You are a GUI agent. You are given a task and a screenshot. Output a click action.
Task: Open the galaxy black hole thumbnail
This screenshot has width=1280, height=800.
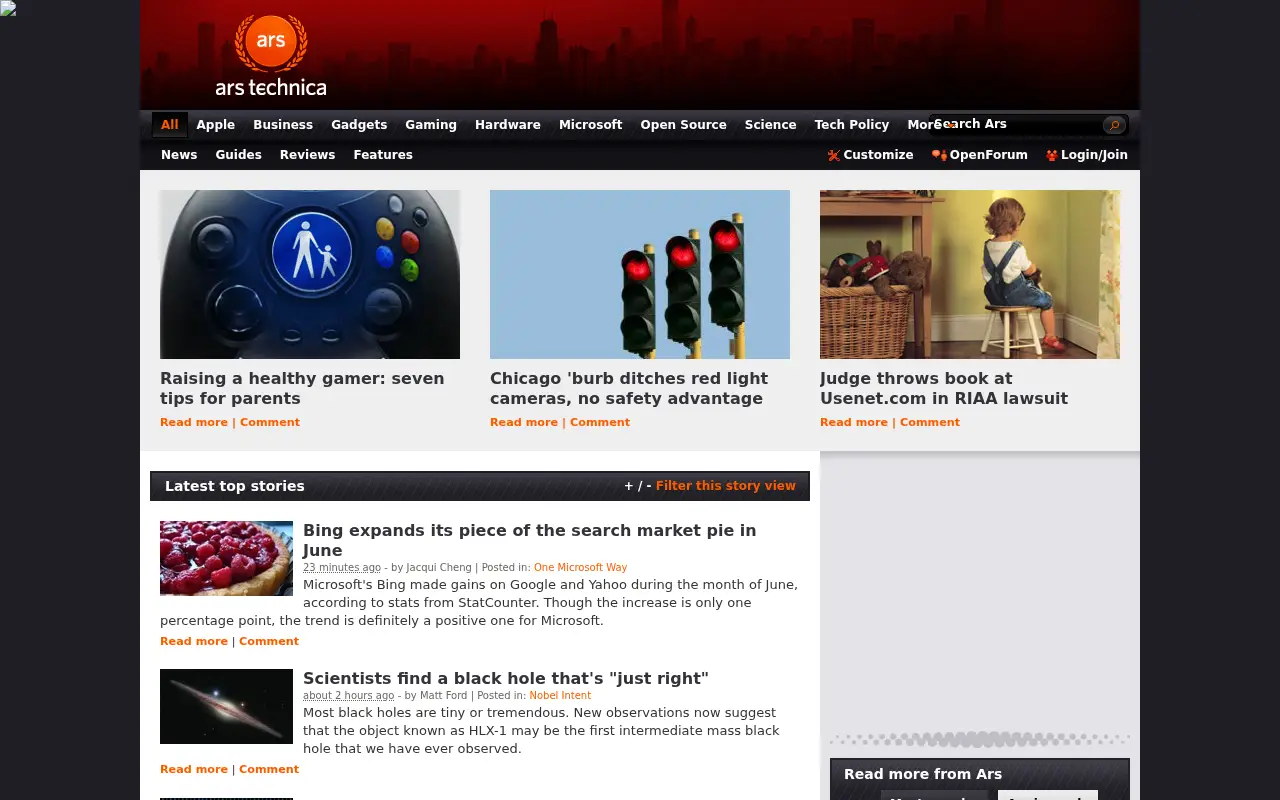coord(226,706)
